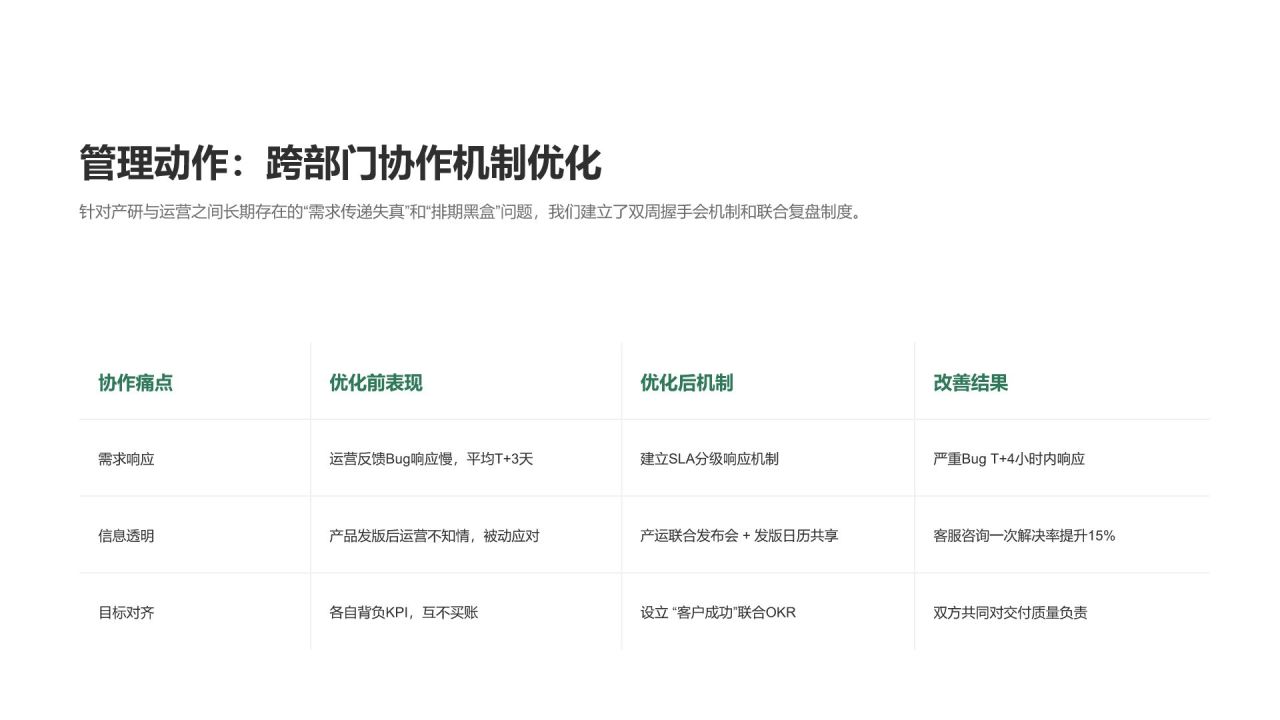Click the cell 运营反馈Bug响应慢，平均T+3天
This screenshot has height=720, width=1280.
(x=431, y=459)
